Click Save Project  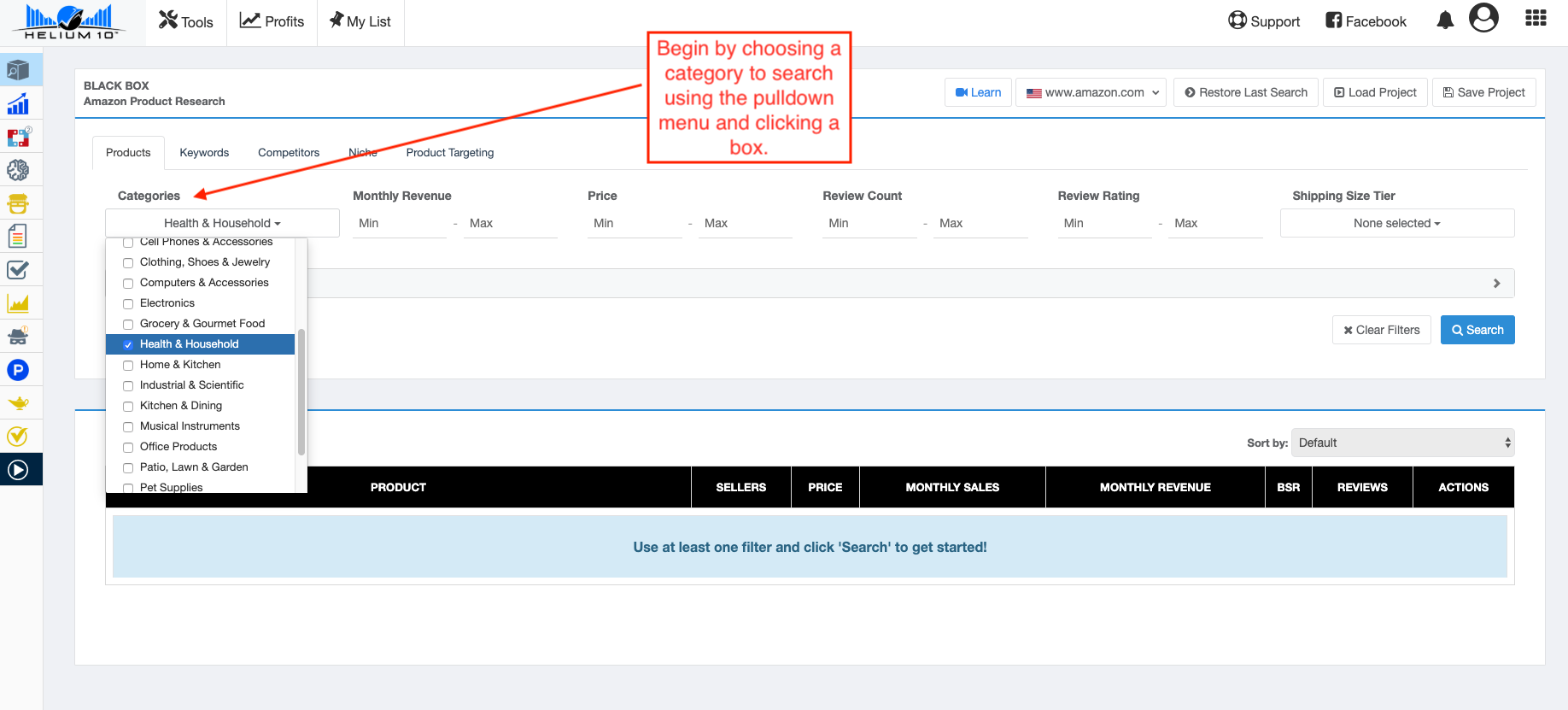tap(1484, 92)
